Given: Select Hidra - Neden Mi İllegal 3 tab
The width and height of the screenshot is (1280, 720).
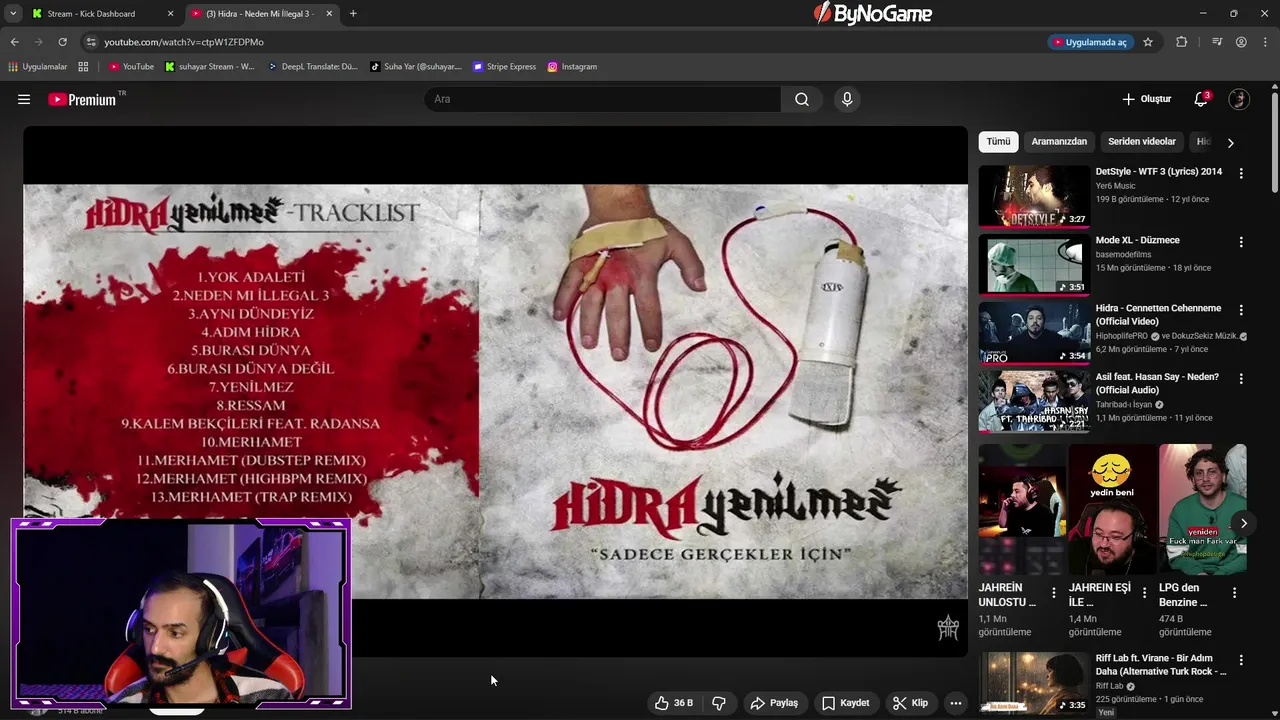Looking at the screenshot, I should 260,14.
